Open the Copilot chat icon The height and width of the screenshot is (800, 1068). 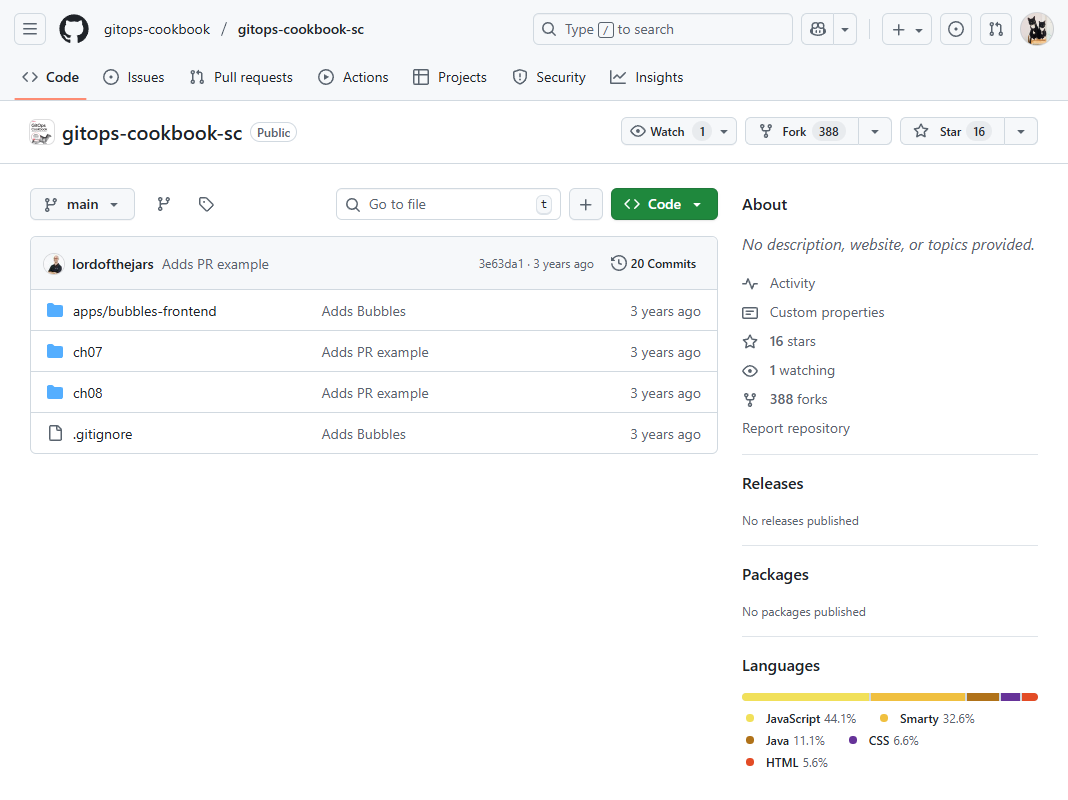click(817, 29)
